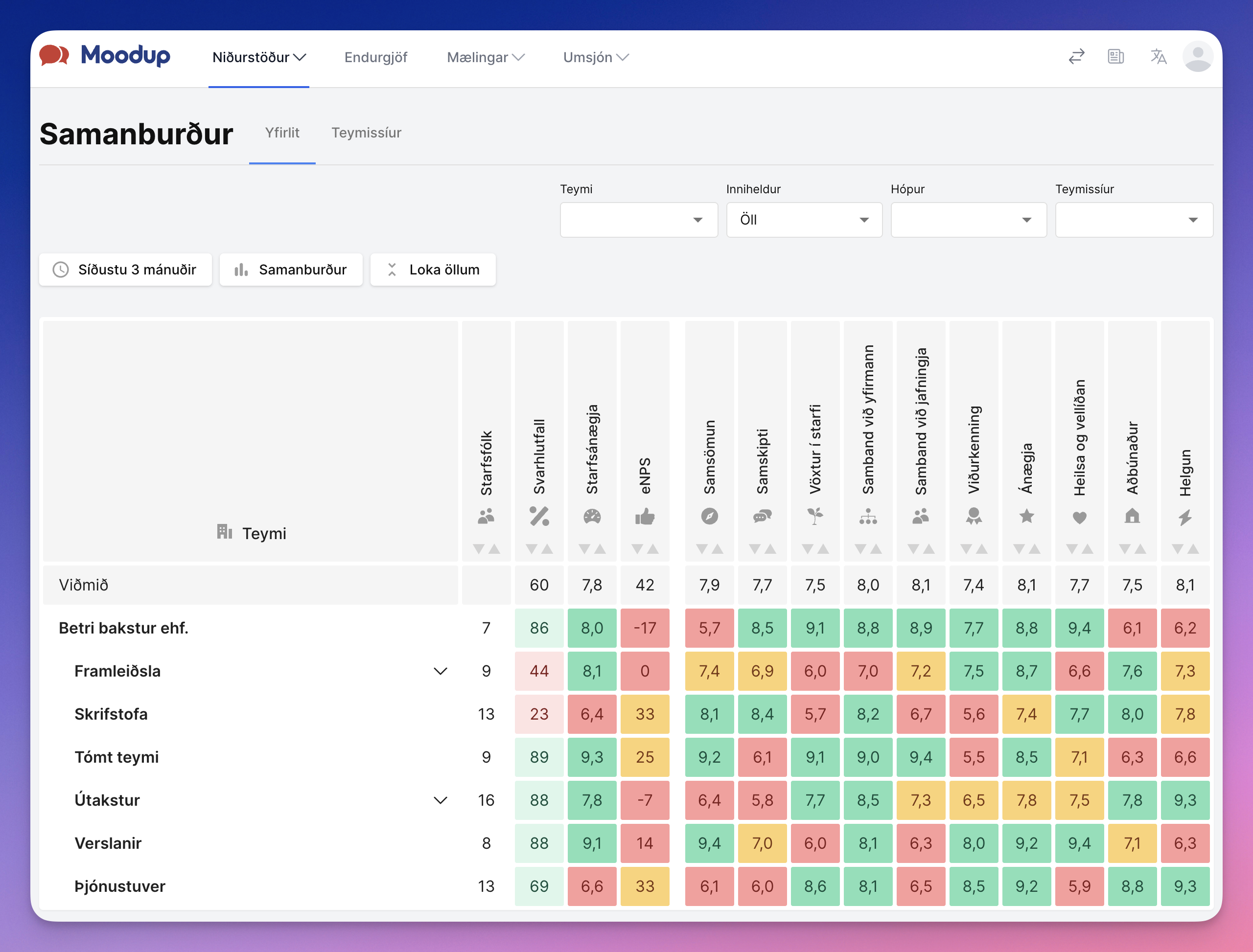The image size is (1253, 952).
Task: Switch to the Teymissíur tab
Action: click(x=366, y=133)
